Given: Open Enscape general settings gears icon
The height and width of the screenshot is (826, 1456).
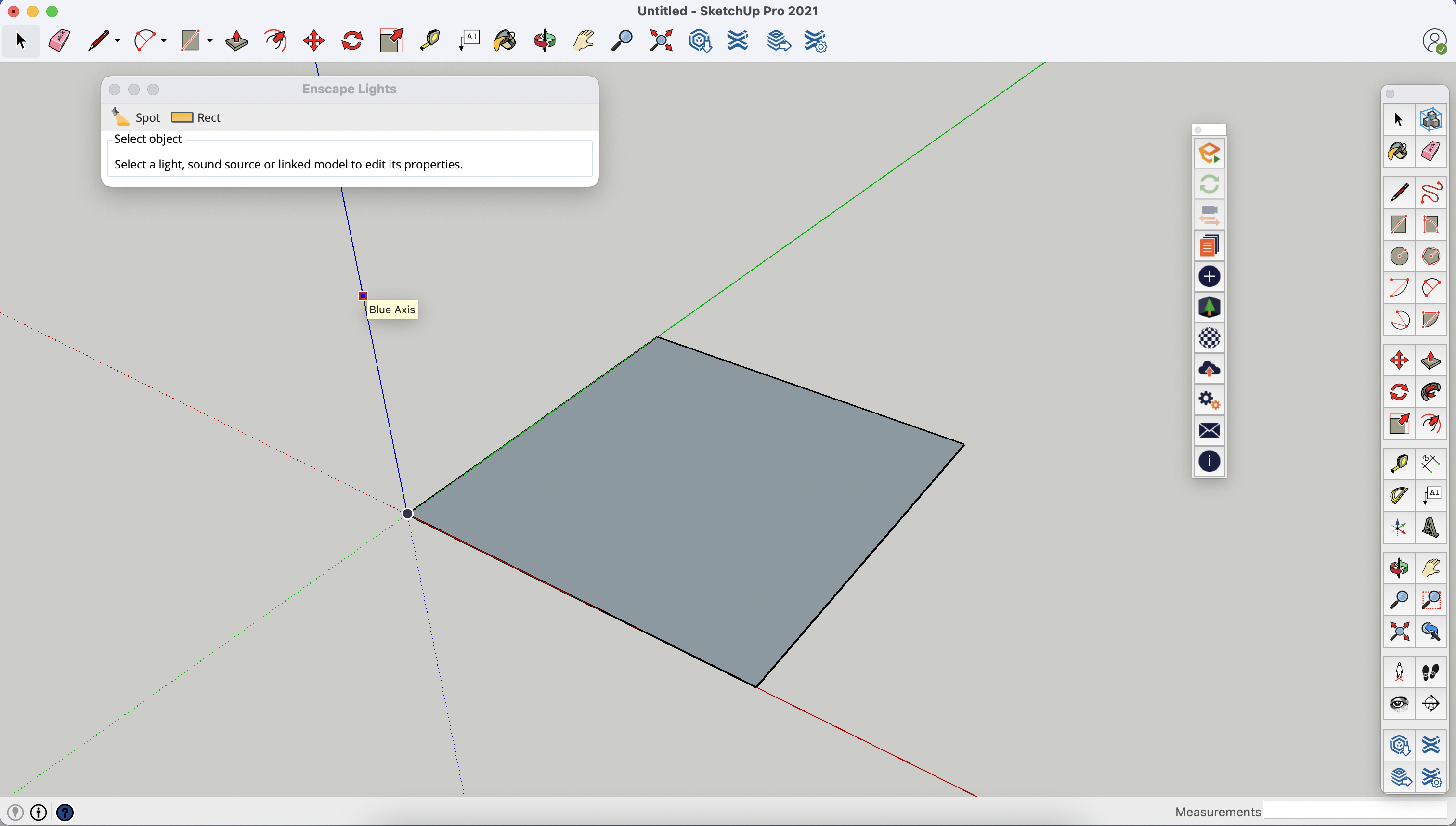Looking at the screenshot, I should coord(1209,400).
